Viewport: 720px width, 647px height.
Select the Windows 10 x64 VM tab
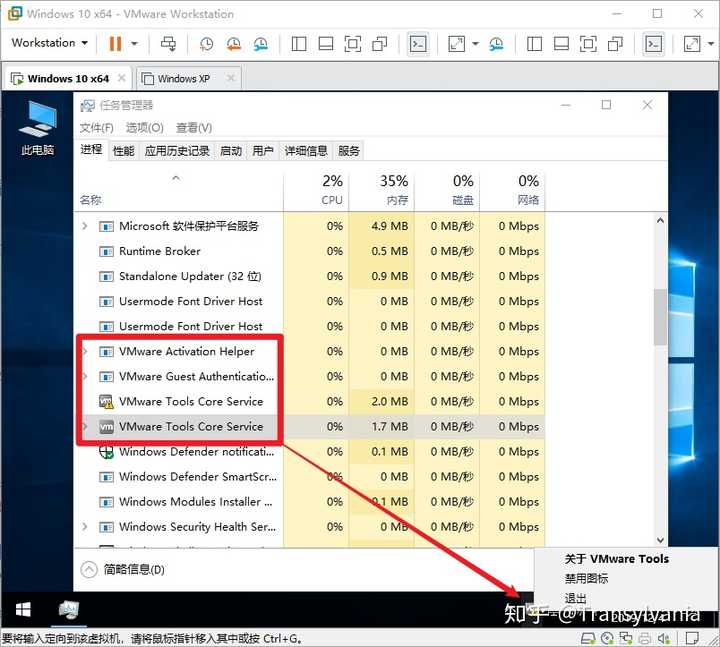[x=68, y=79]
